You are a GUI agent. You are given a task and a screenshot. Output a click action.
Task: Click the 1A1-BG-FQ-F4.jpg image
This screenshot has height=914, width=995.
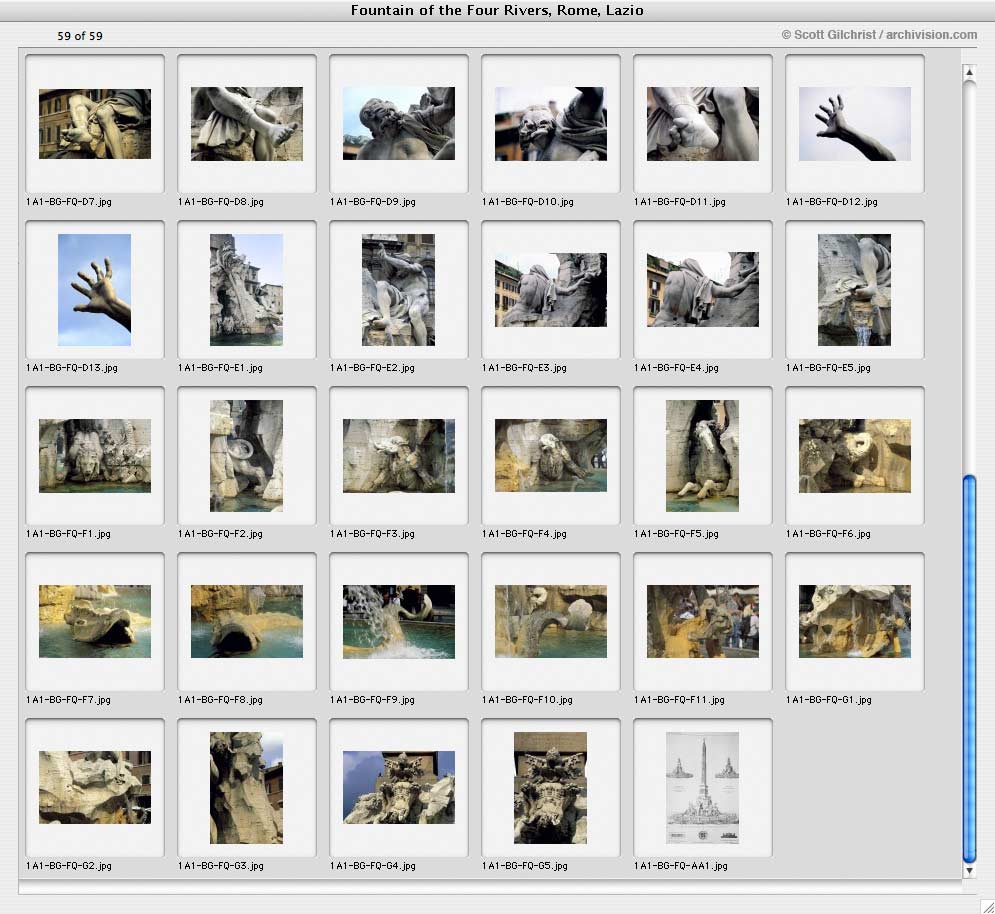(x=551, y=455)
